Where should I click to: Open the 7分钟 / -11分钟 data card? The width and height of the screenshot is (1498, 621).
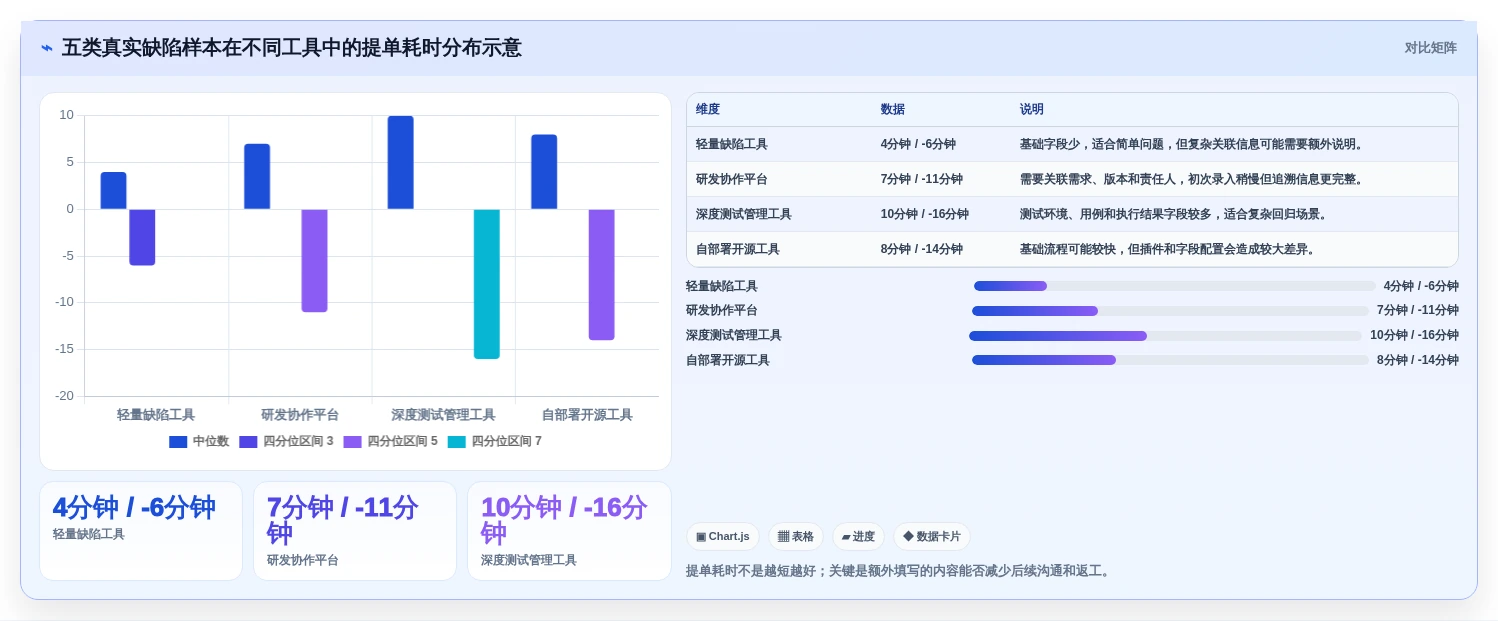[355, 531]
